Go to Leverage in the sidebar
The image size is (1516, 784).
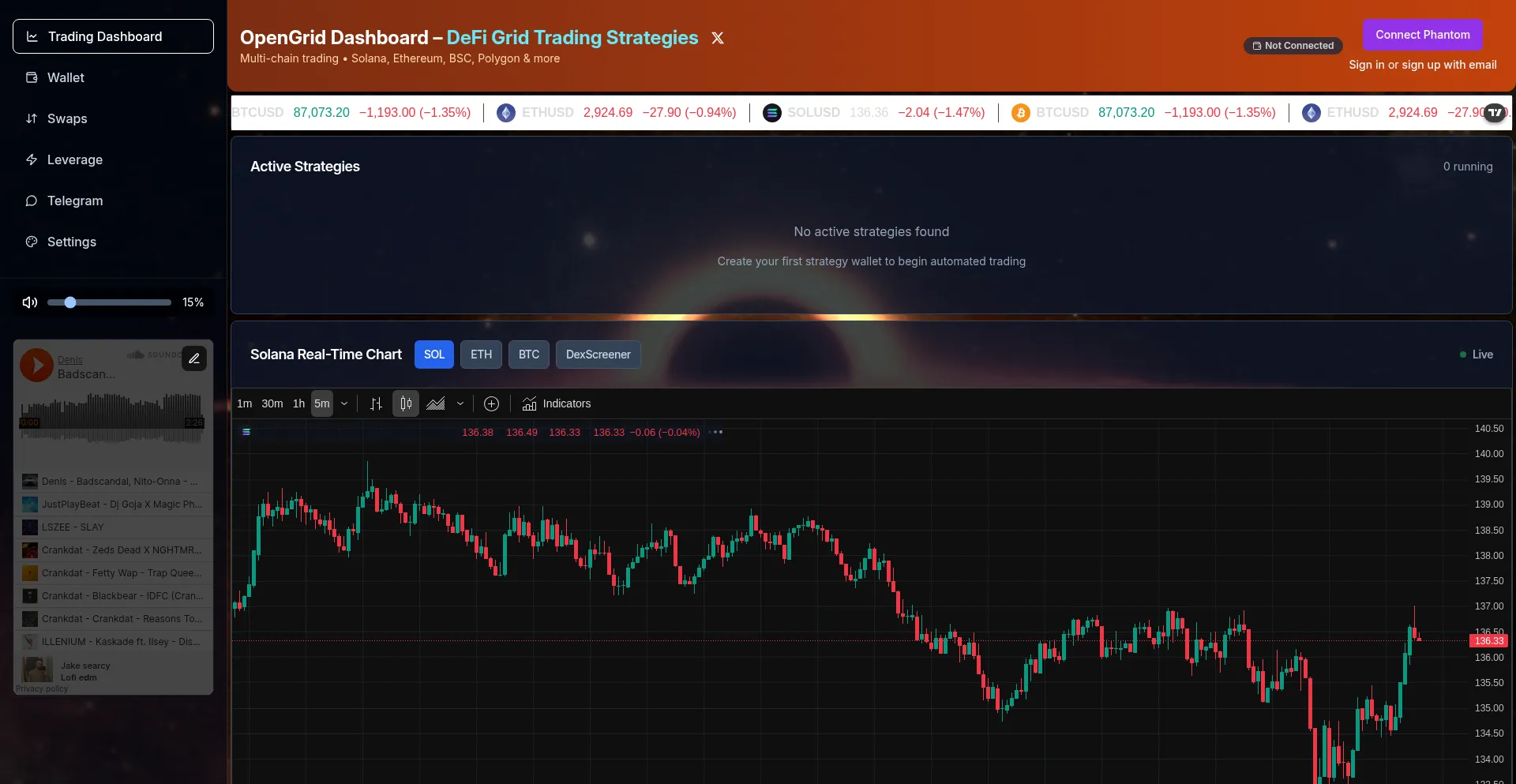coord(74,159)
